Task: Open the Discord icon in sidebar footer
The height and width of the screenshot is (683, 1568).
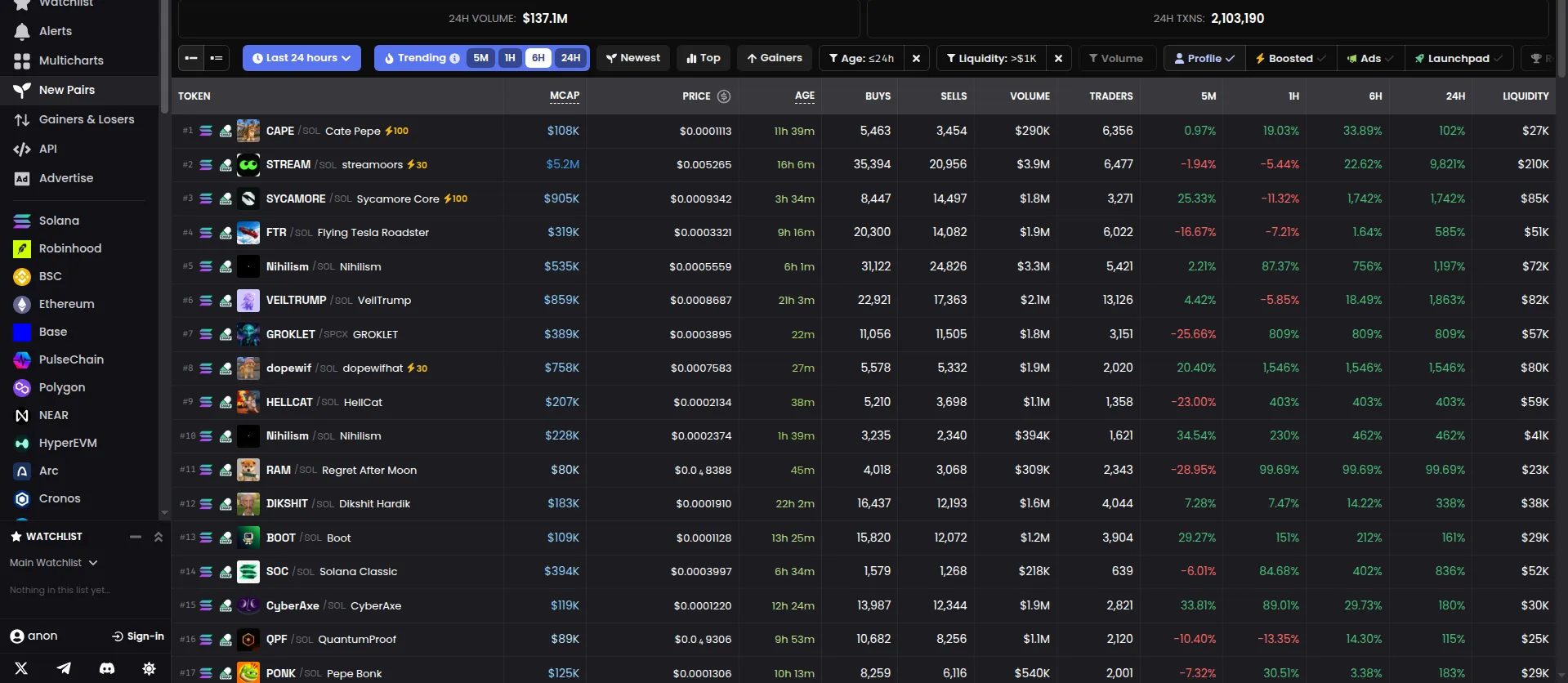Action: pyautogui.click(x=107, y=668)
